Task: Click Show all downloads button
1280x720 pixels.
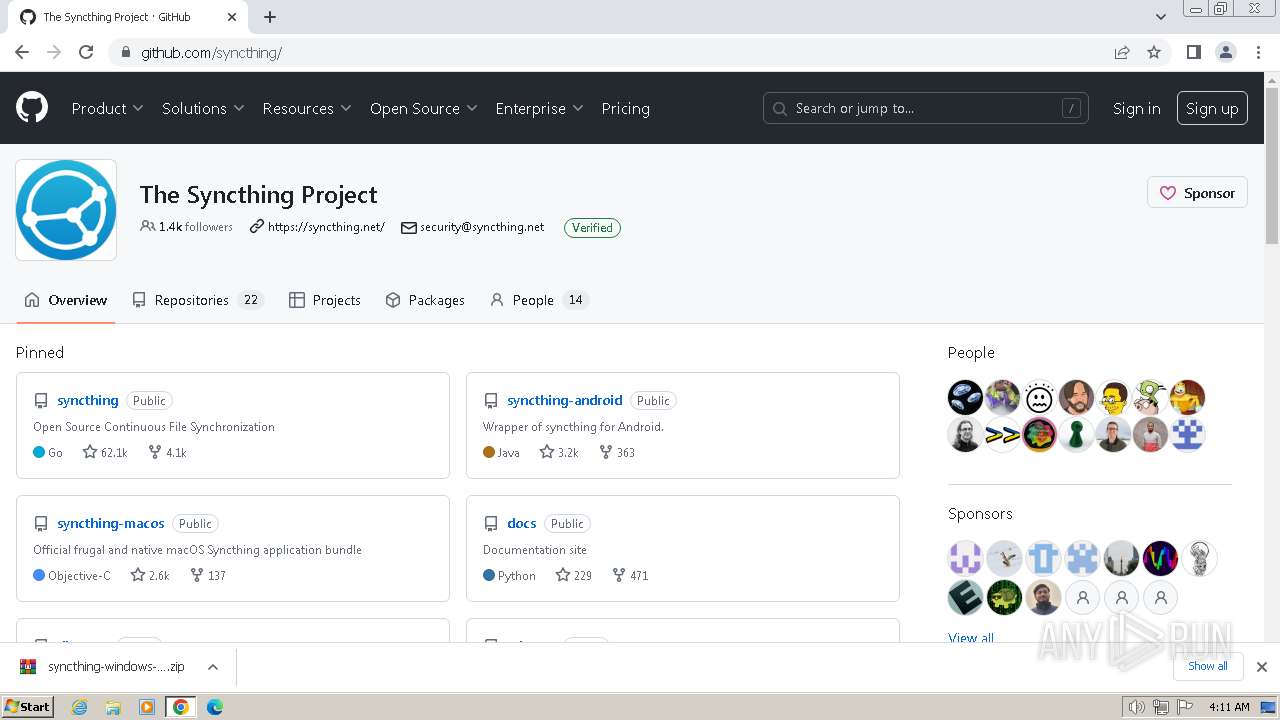Action: 1207,666
